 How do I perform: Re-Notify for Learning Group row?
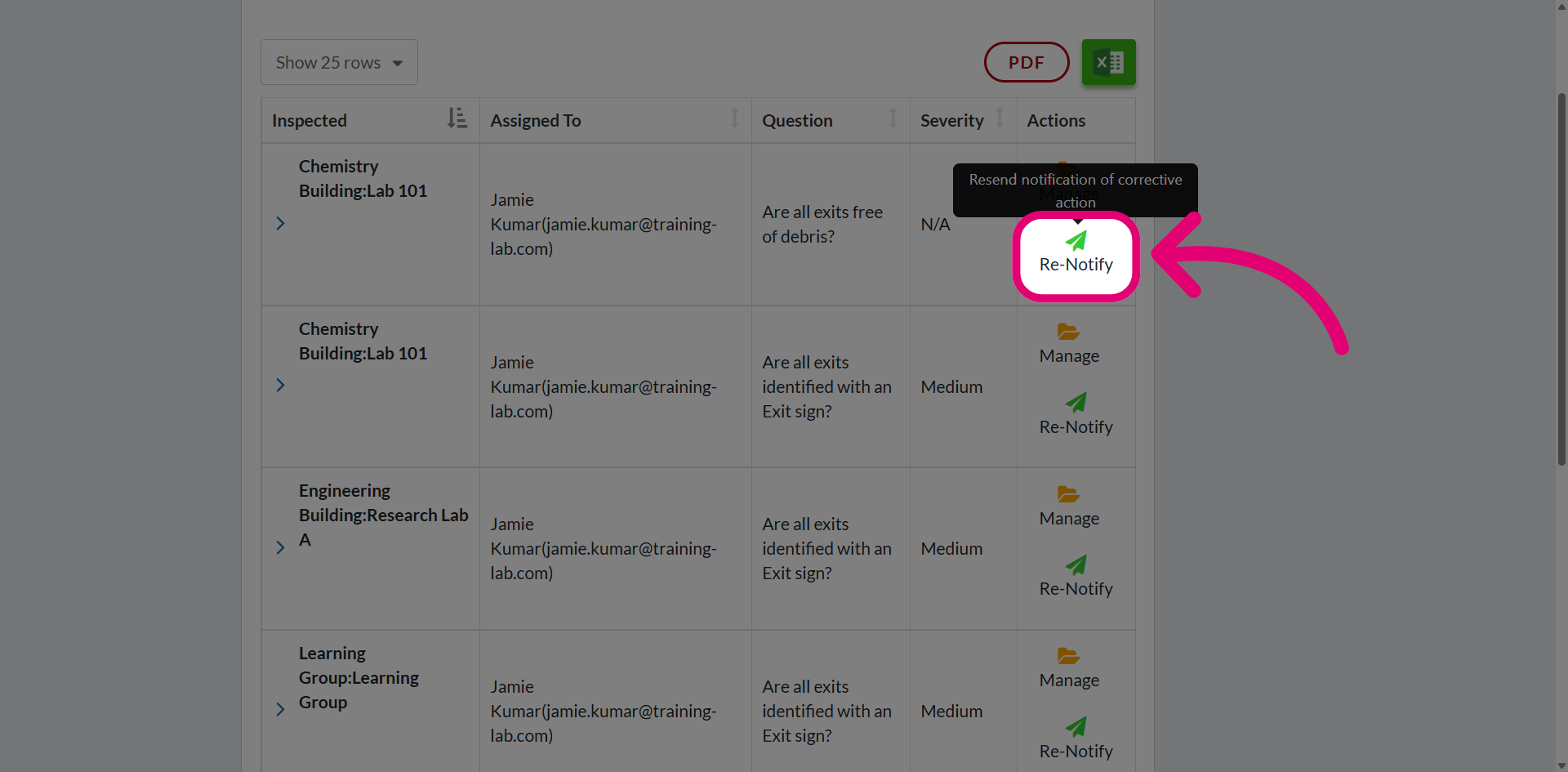click(x=1076, y=739)
